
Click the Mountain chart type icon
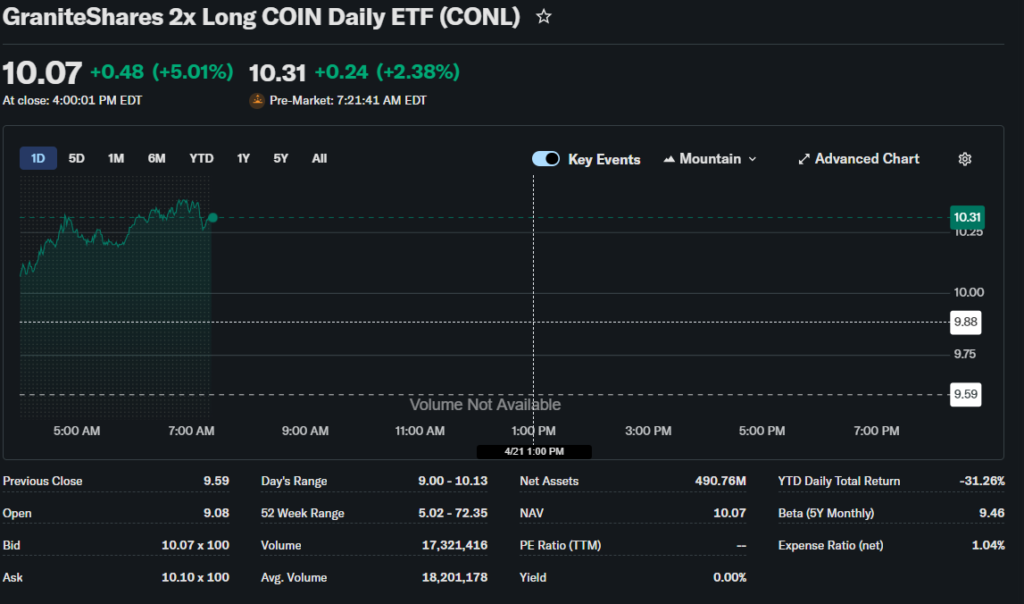click(669, 159)
